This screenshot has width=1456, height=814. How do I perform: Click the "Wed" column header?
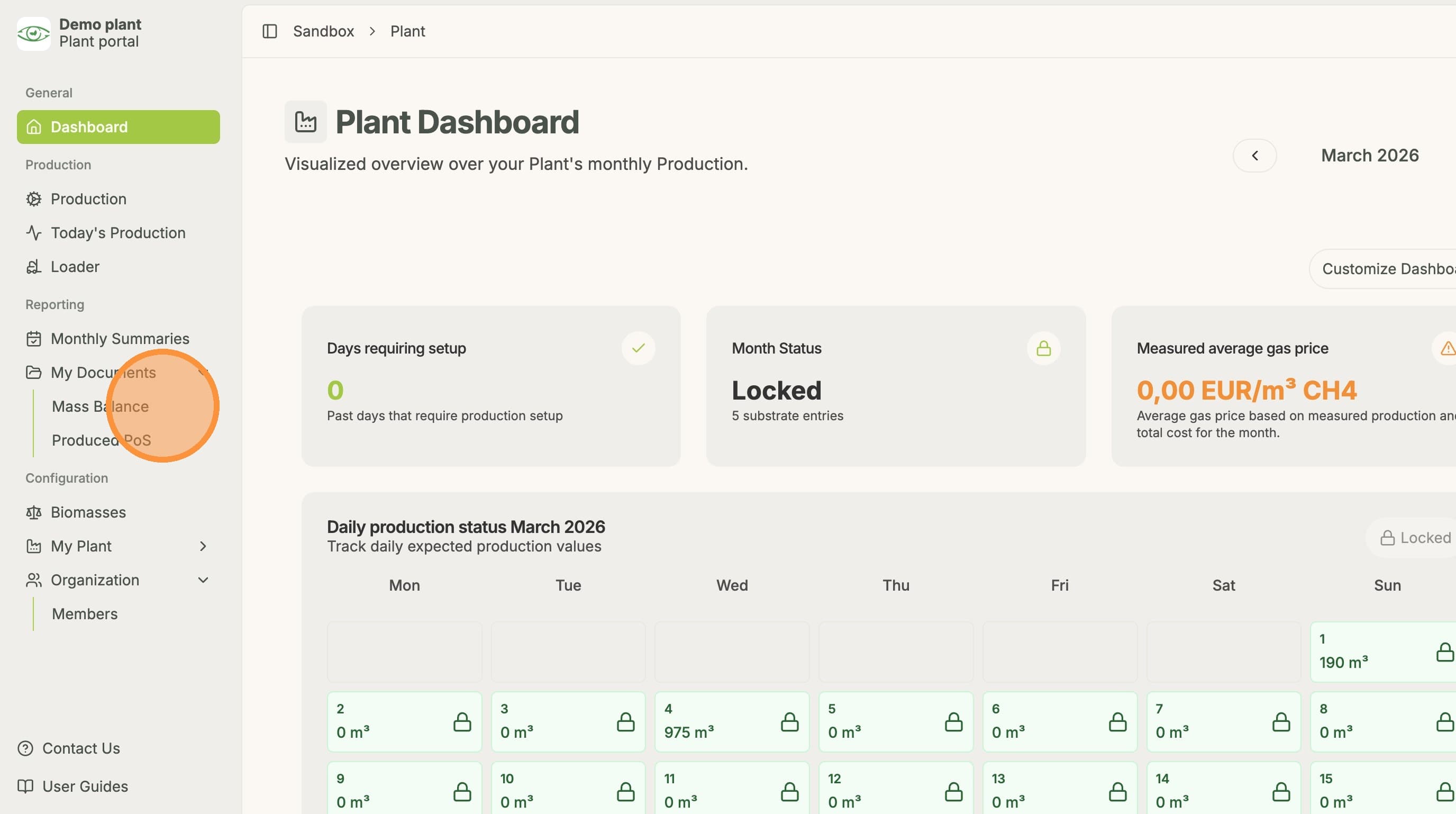point(732,585)
